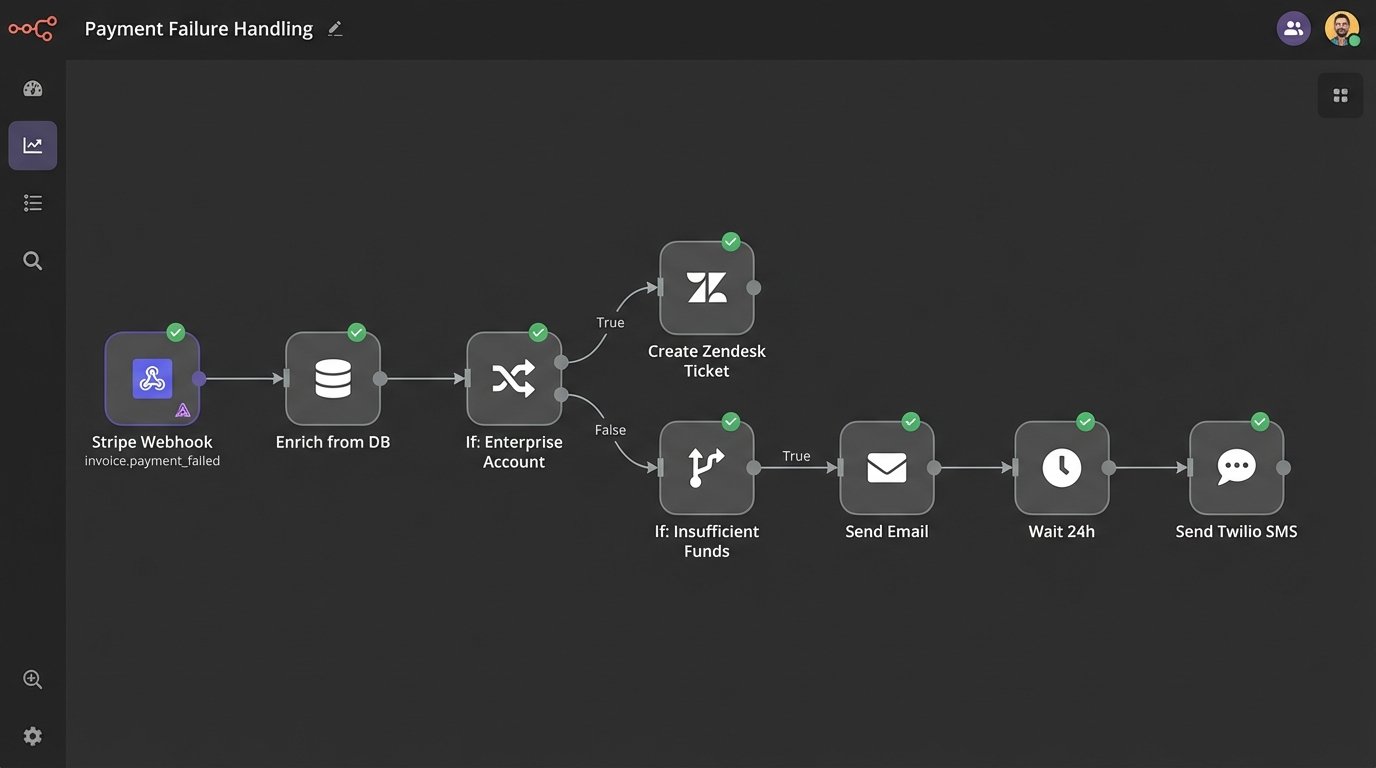Viewport: 1376px width, 768px height.
Task: Select the Send Twilio SMS node
Action: pyautogui.click(x=1237, y=467)
